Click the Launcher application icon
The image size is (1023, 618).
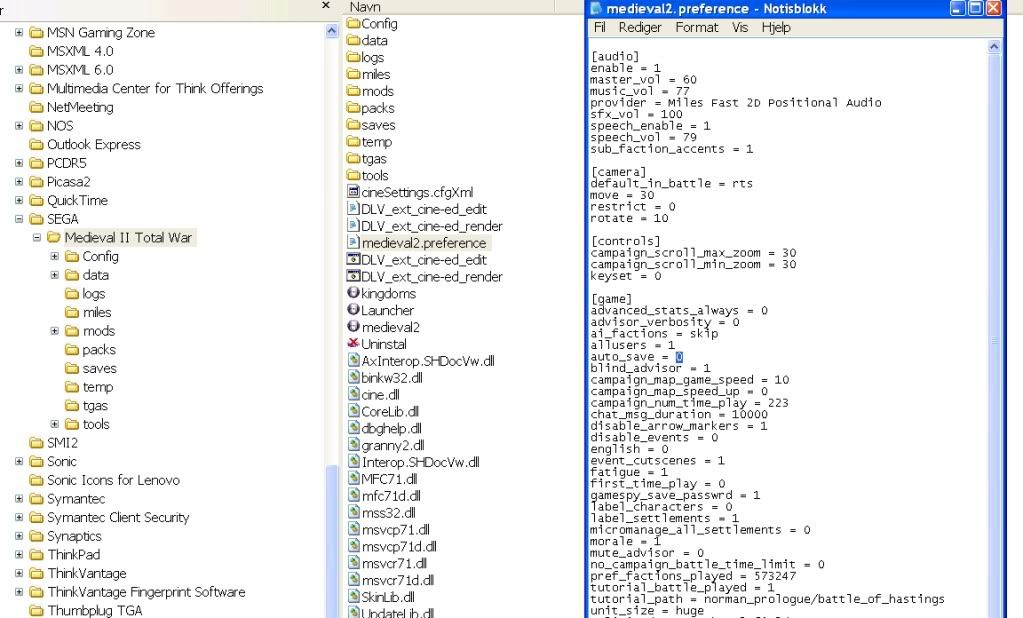point(353,310)
